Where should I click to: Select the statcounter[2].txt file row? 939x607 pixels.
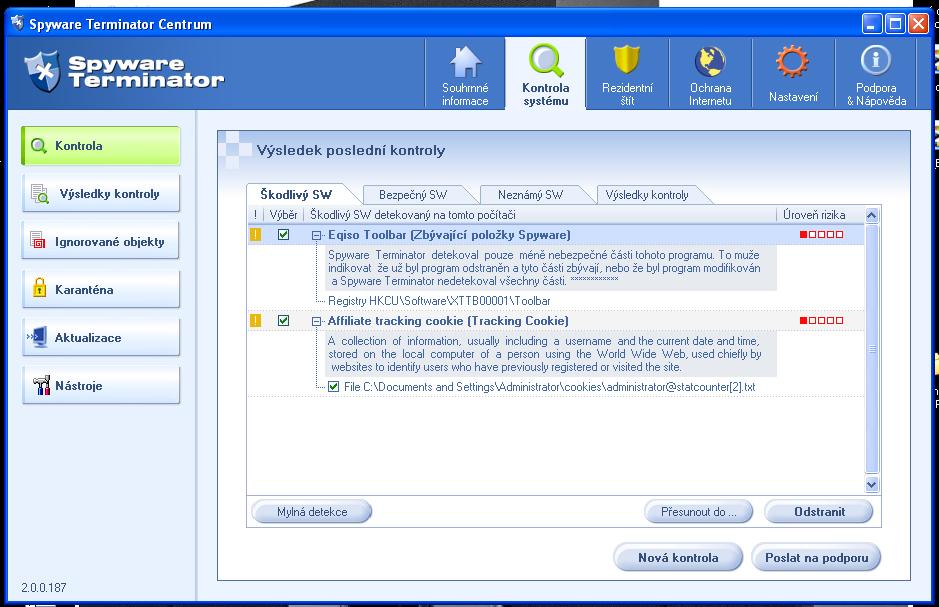549,387
